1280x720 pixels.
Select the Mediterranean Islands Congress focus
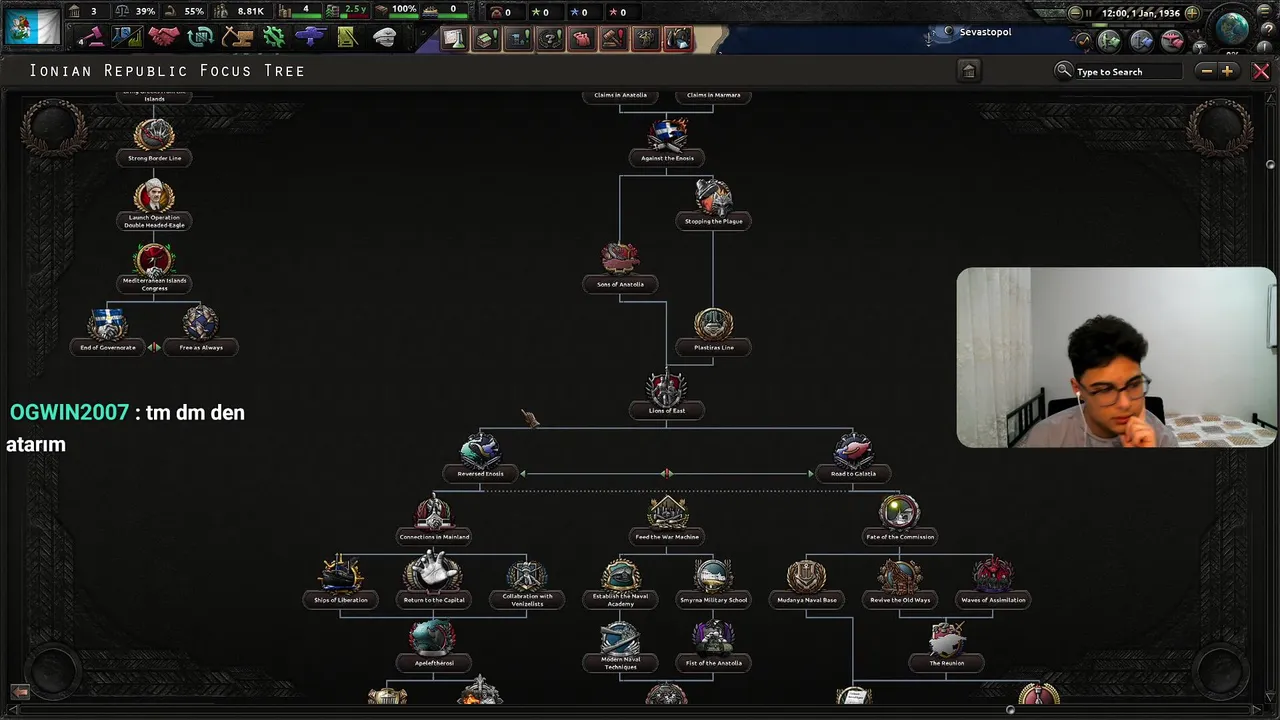pyautogui.click(x=154, y=268)
